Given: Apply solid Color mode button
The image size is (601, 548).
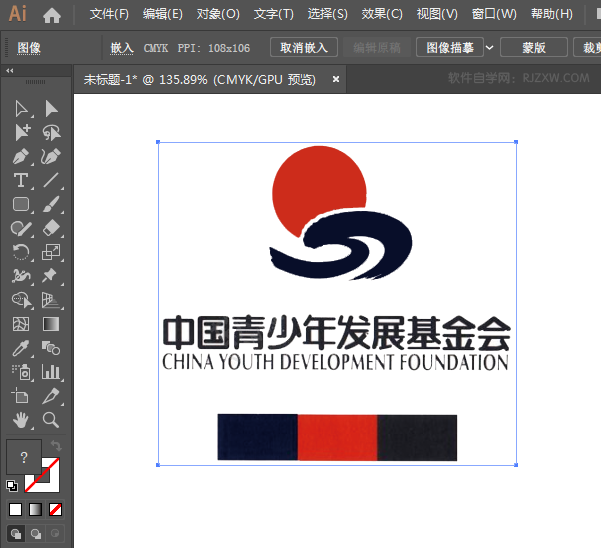Looking at the screenshot, I should 15,510.
